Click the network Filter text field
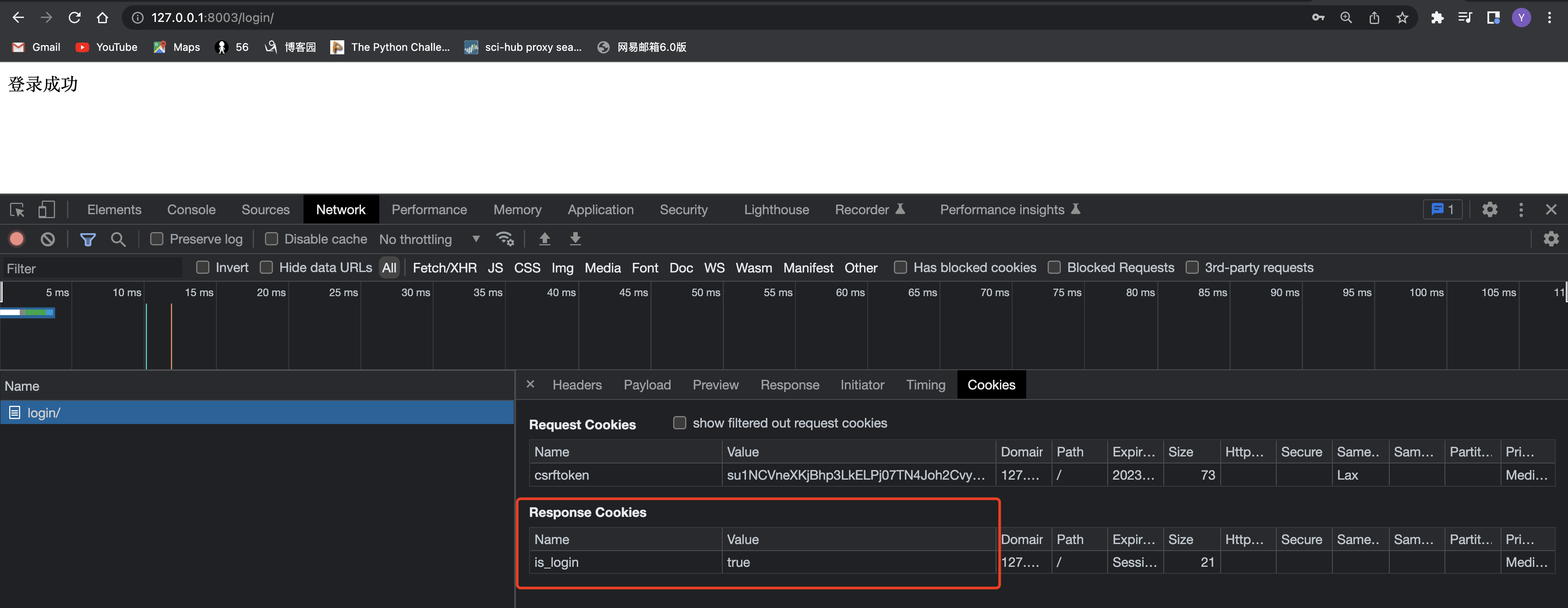Viewport: 1568px width, 608px height. pyautogui.click(x=93, y=269)
